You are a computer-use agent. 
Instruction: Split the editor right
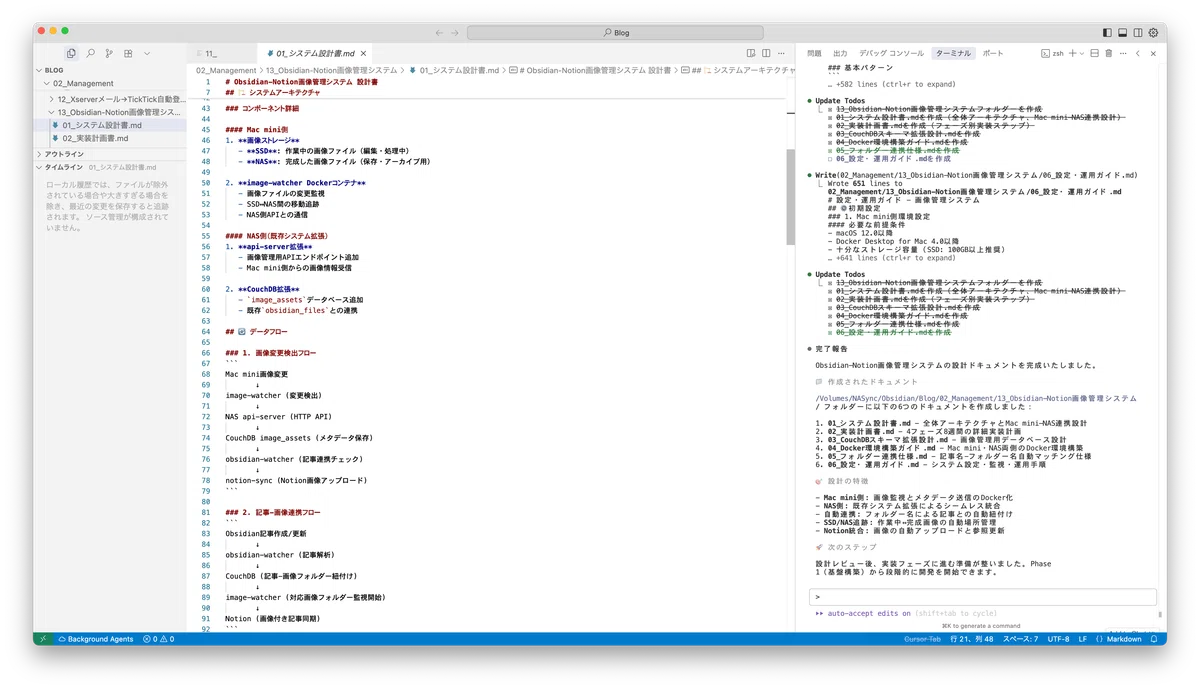pyautogui.click(x=766, y=53)
